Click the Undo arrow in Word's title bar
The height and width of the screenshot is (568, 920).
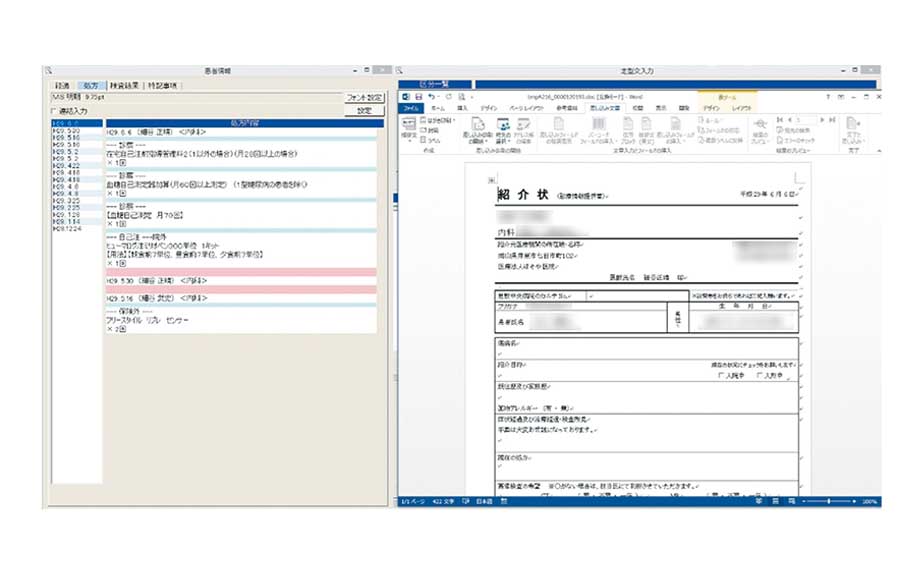(430, 96)
